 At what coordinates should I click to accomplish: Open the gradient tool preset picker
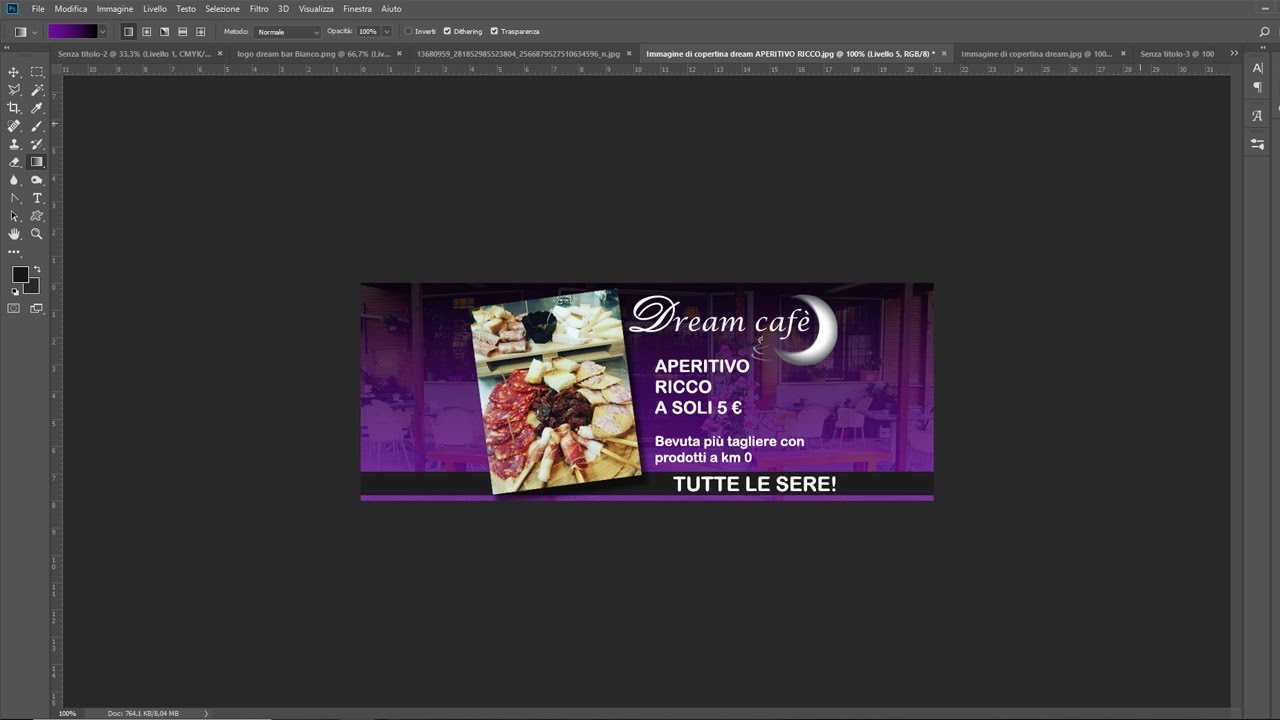24,32
